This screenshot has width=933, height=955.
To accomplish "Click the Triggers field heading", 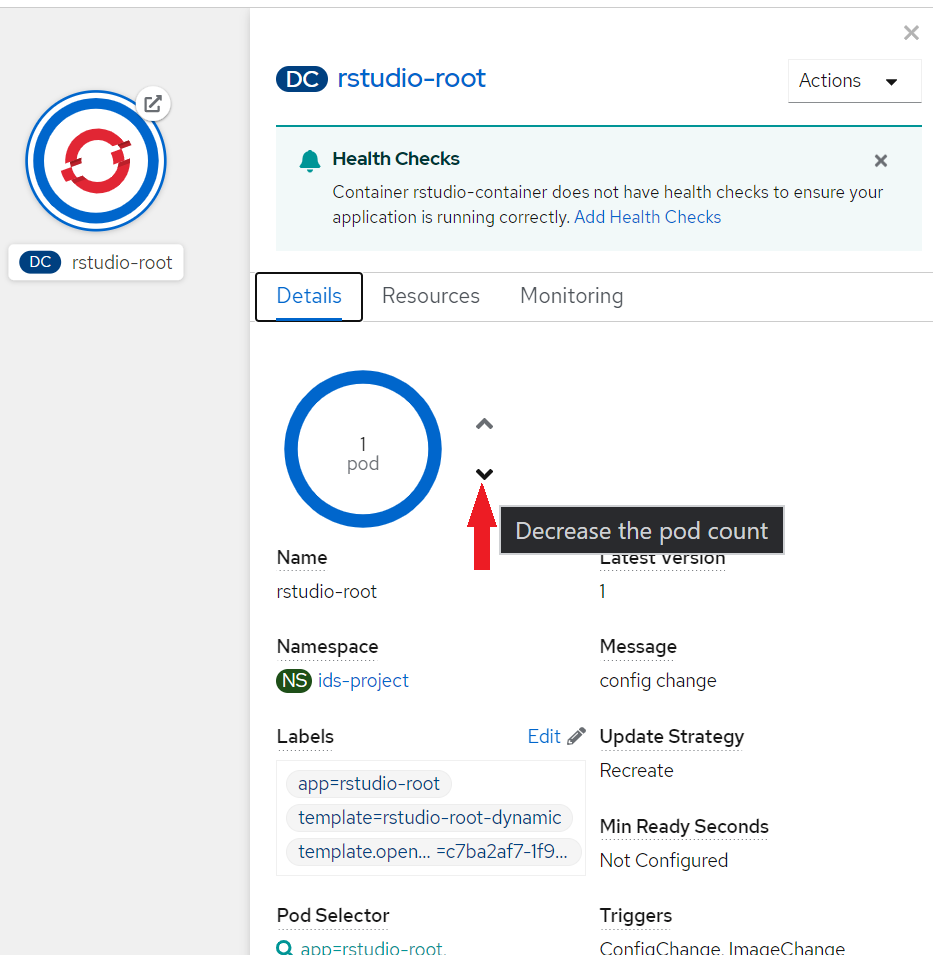I will coord(636,916).
